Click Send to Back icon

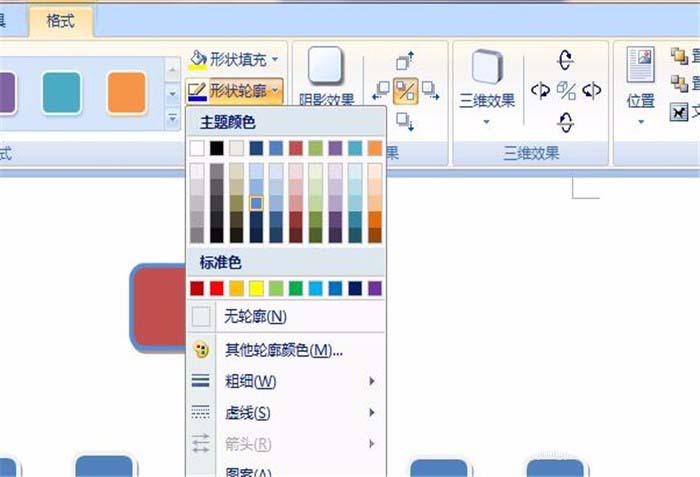tap(679, 84)
